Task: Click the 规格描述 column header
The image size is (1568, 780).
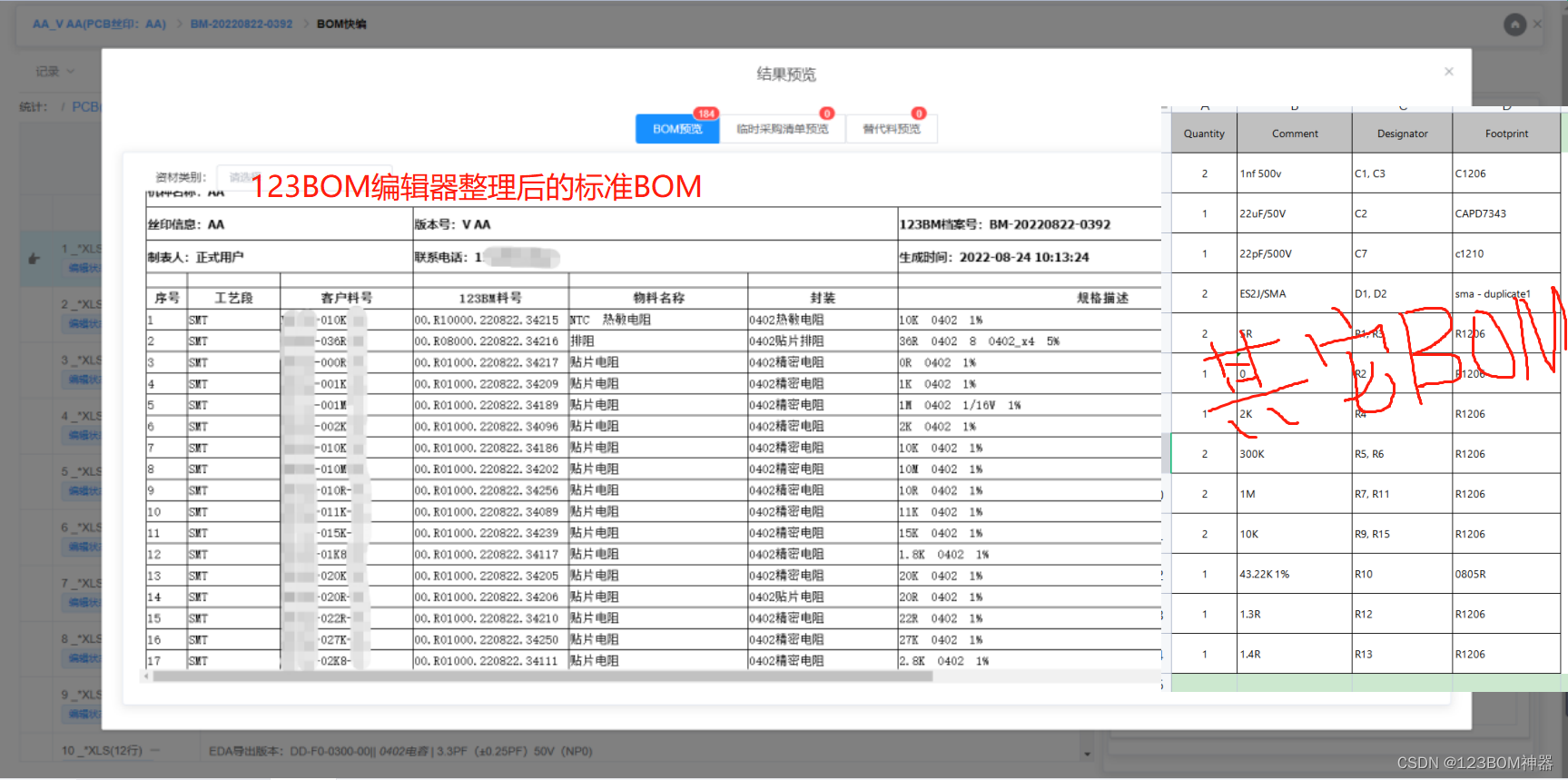Action: (1102, 298)
